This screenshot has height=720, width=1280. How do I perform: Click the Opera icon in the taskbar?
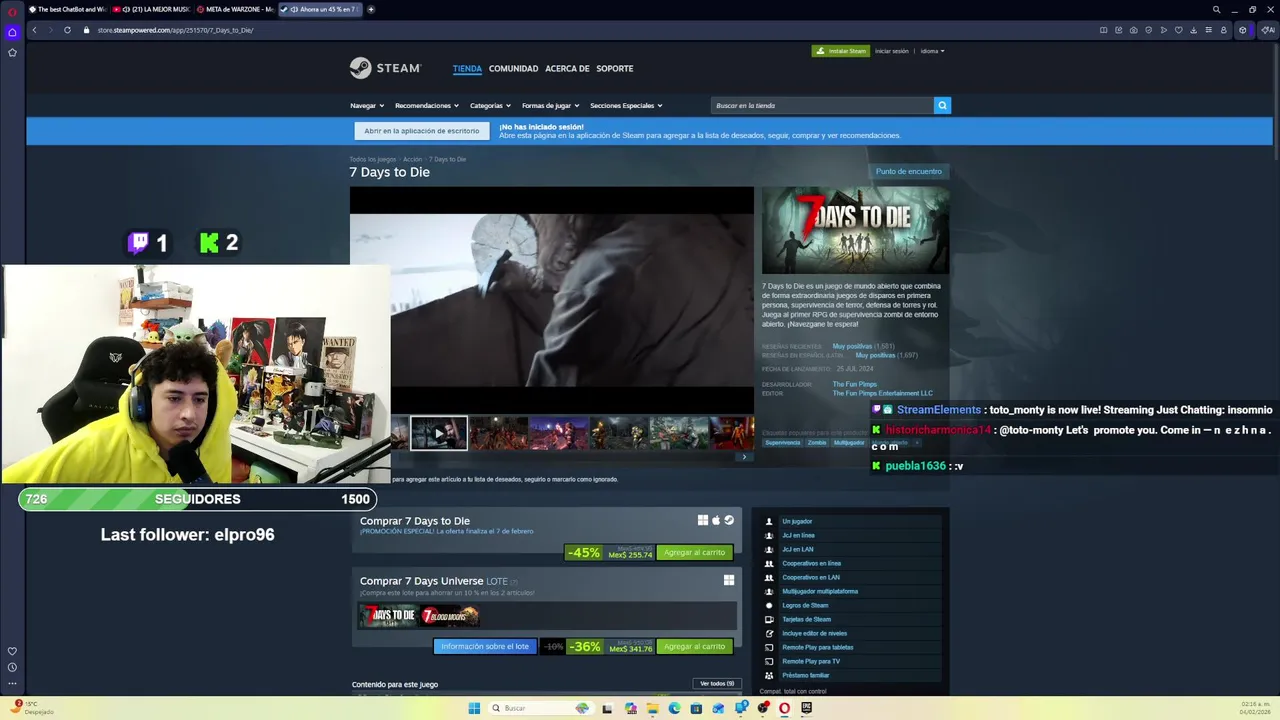[784, 708]
